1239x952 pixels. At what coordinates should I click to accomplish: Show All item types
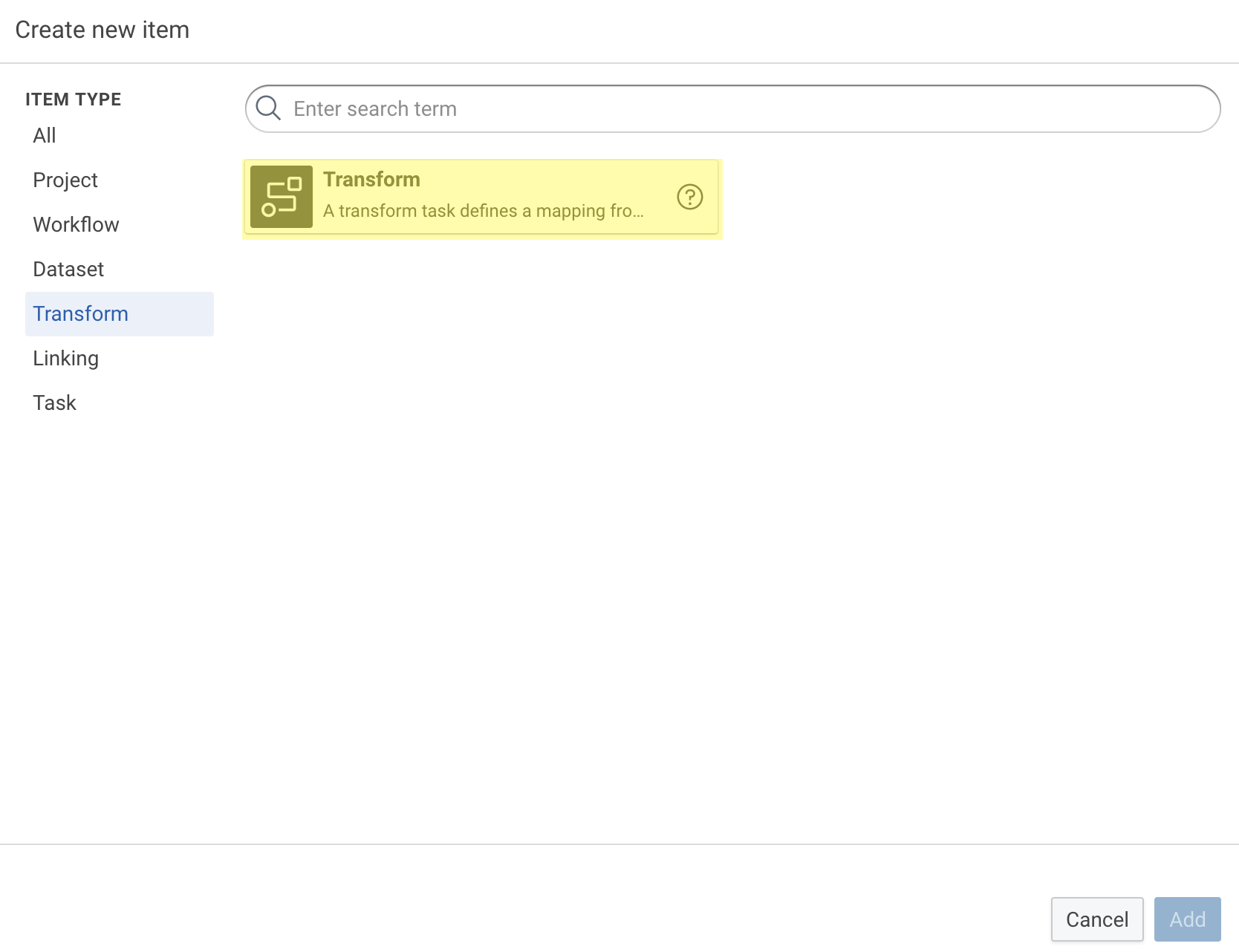(x=45, y=136)
